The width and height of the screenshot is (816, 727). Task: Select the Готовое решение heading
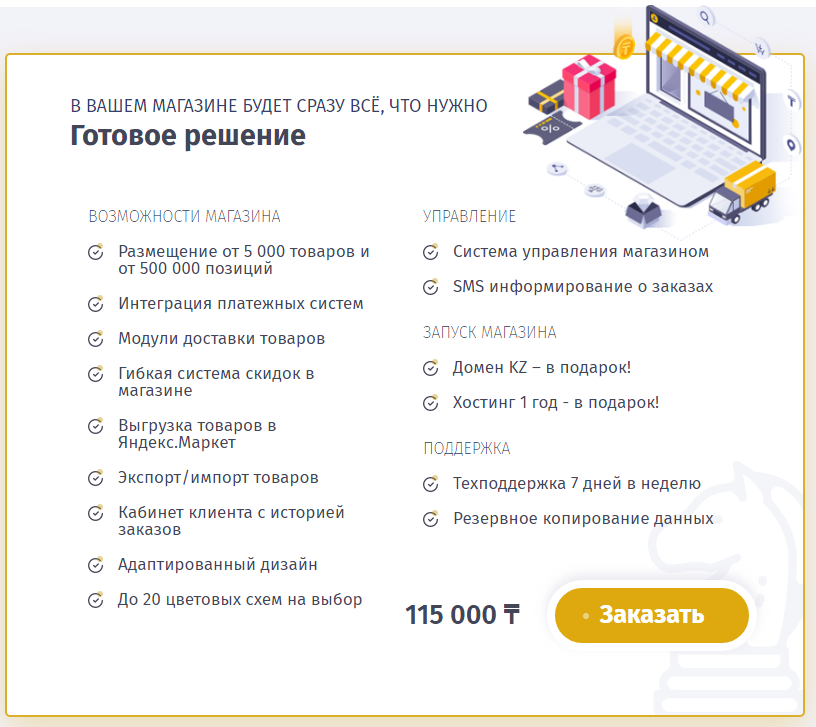[188, 135]
